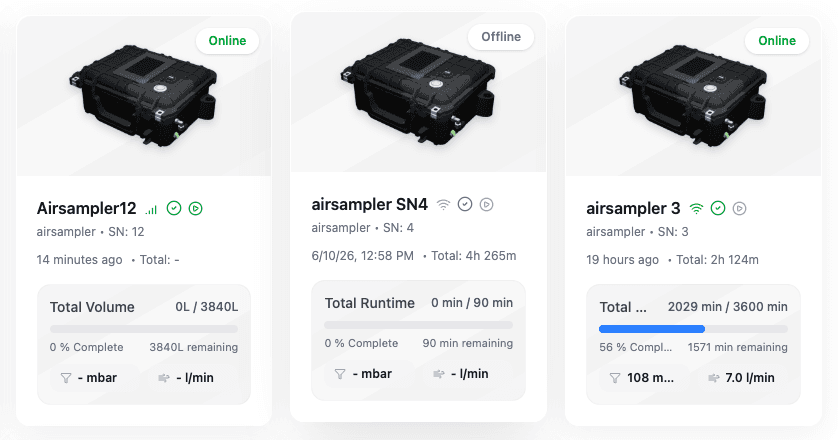Open the airsampler SN4 device title
Viewport: 838px width, 440px height.
coord(370,204)
